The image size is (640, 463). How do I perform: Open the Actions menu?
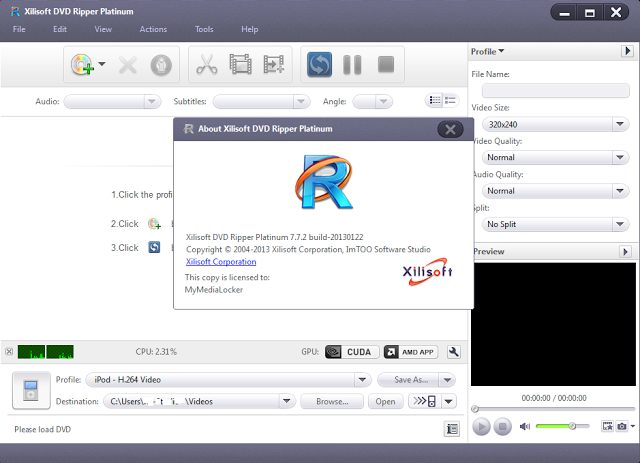pyautogui.click(x=153, y=29)
